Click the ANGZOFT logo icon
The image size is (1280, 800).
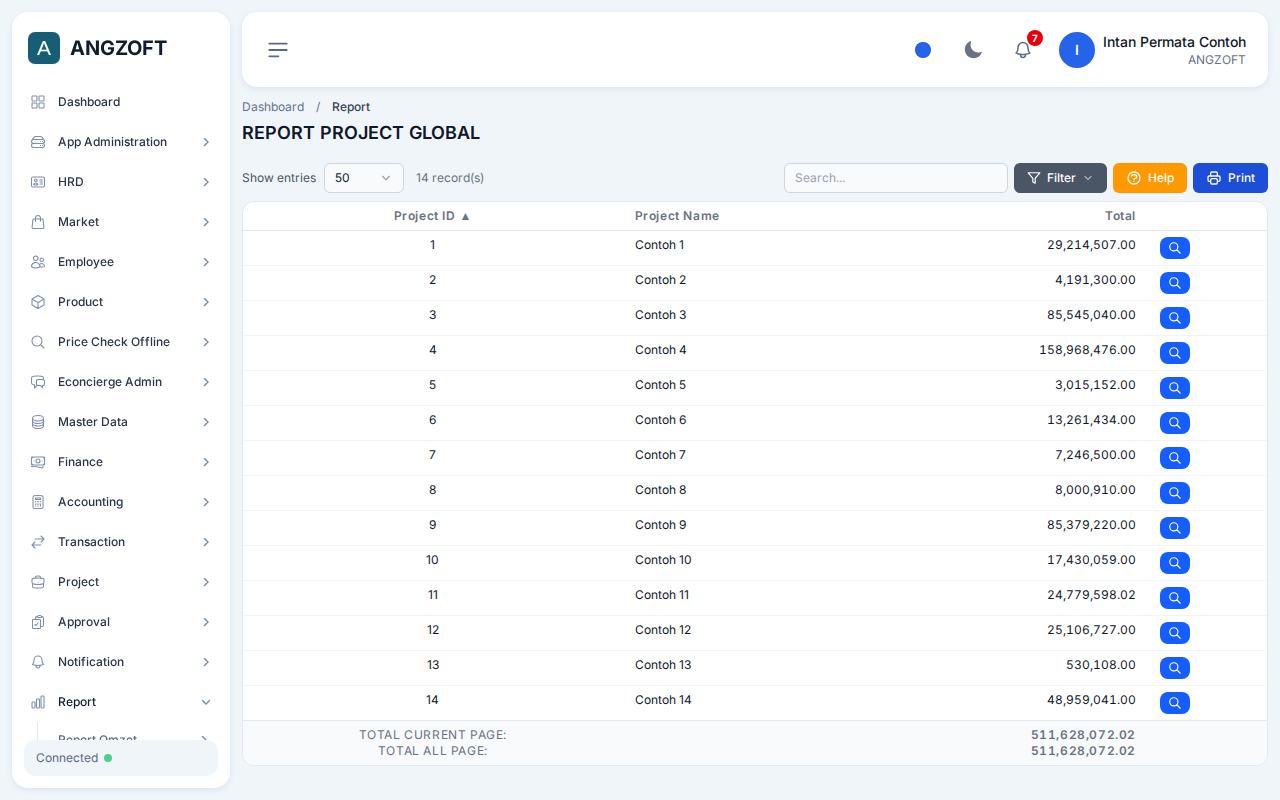[44, 48]
